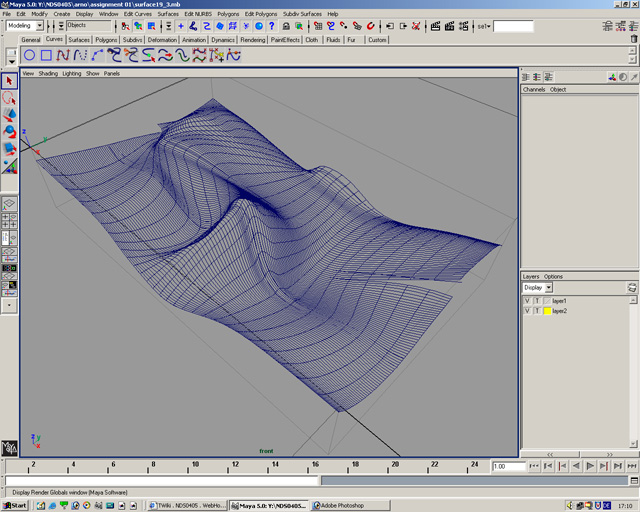Image resolution: width=640 pixels, height=512 pixels.
Task: Click the make live magnet icon
Action: [370, 26]
